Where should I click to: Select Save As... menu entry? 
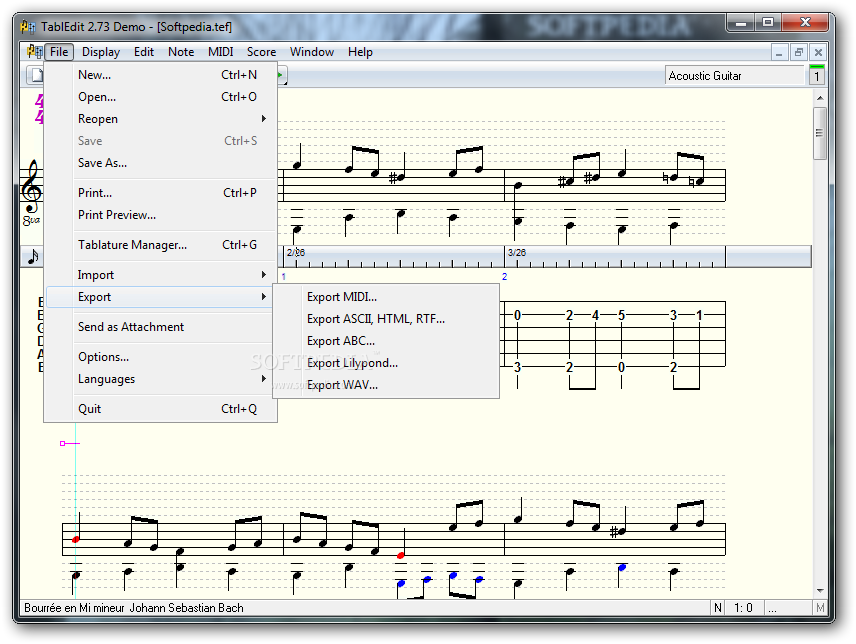coord(160,163)
